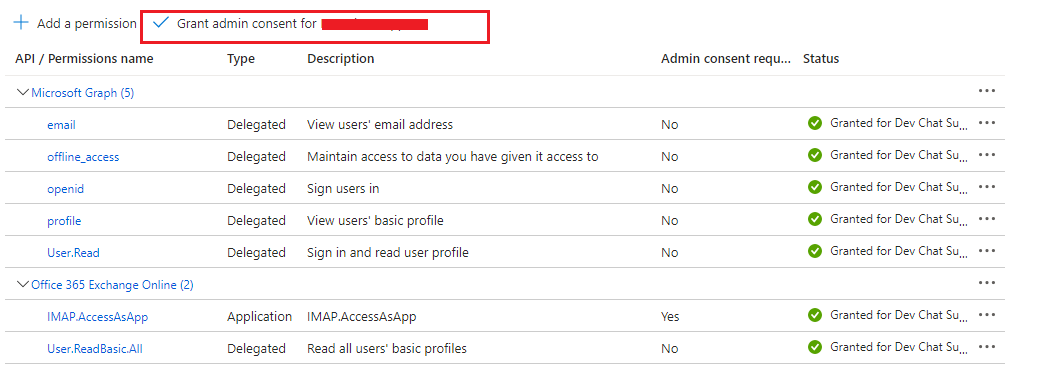Image resolution: width=1044 pixels, height=387 pixels.
Task: Click the Add a permission button
Action: [75, 23]
